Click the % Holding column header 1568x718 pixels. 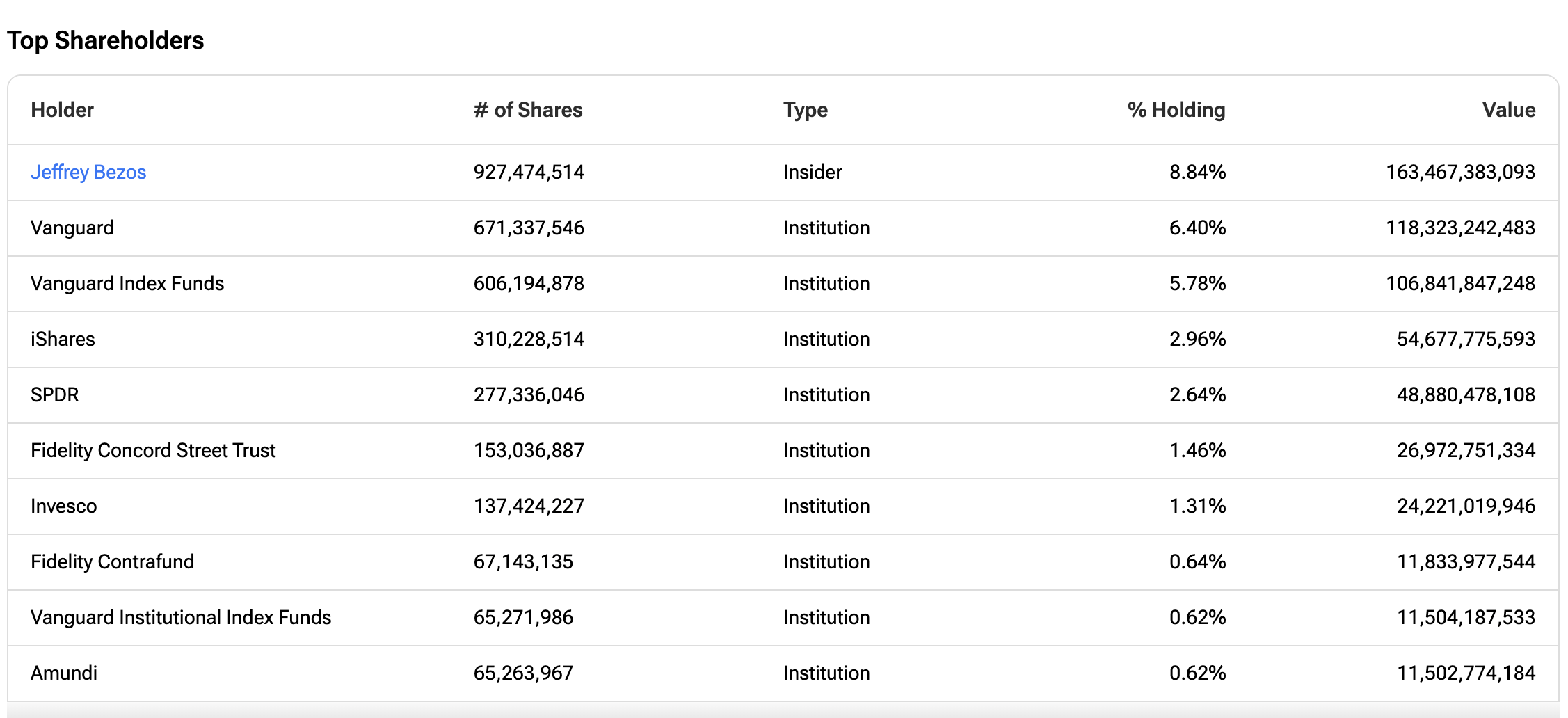click(1176, 110)
